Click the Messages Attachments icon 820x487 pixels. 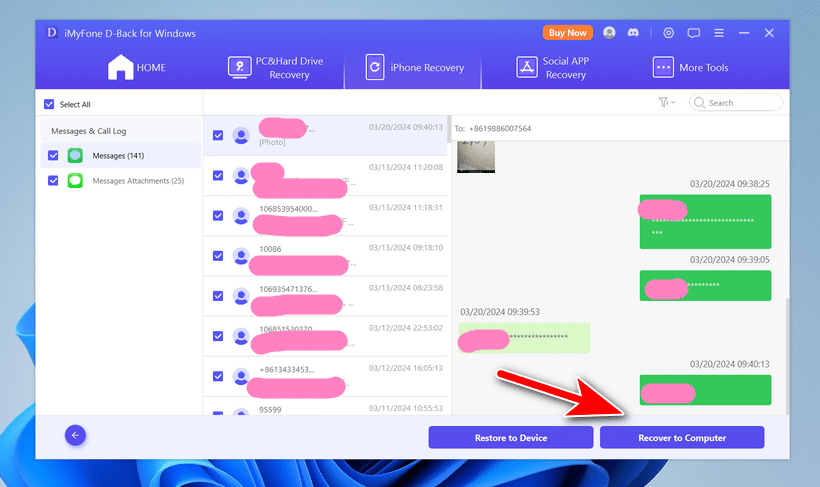(x=75, y=181)
